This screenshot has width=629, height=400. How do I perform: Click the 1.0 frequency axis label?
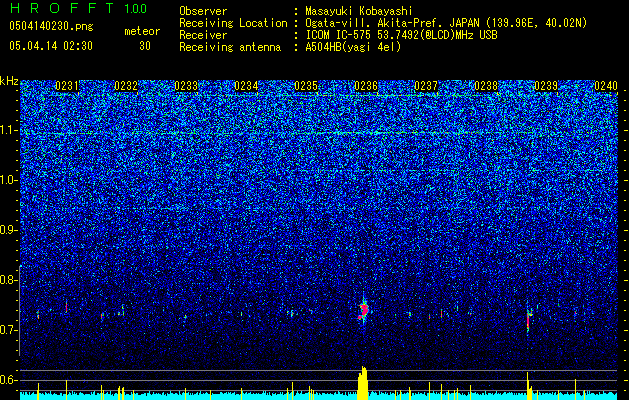click(x=9, y=180)
